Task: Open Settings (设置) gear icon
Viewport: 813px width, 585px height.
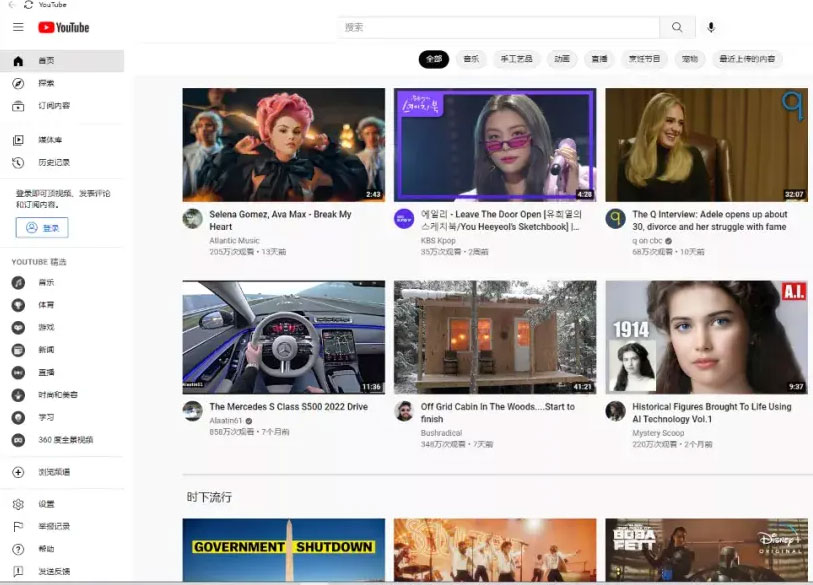Action: point(18,504)
